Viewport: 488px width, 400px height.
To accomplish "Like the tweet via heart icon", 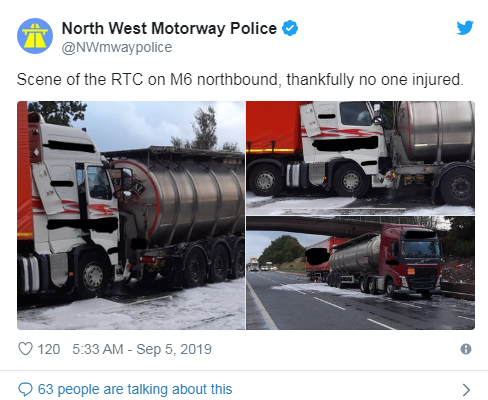I will pyautogui.click(x=25, y=349).
